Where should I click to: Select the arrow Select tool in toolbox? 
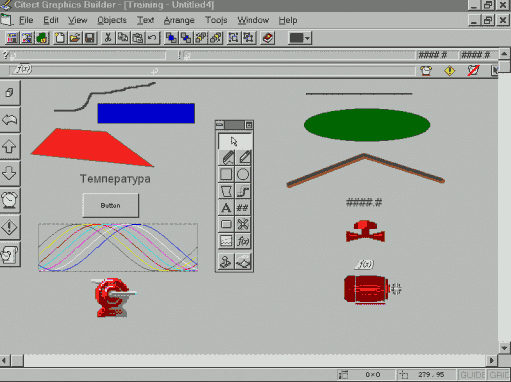point(235,141)
